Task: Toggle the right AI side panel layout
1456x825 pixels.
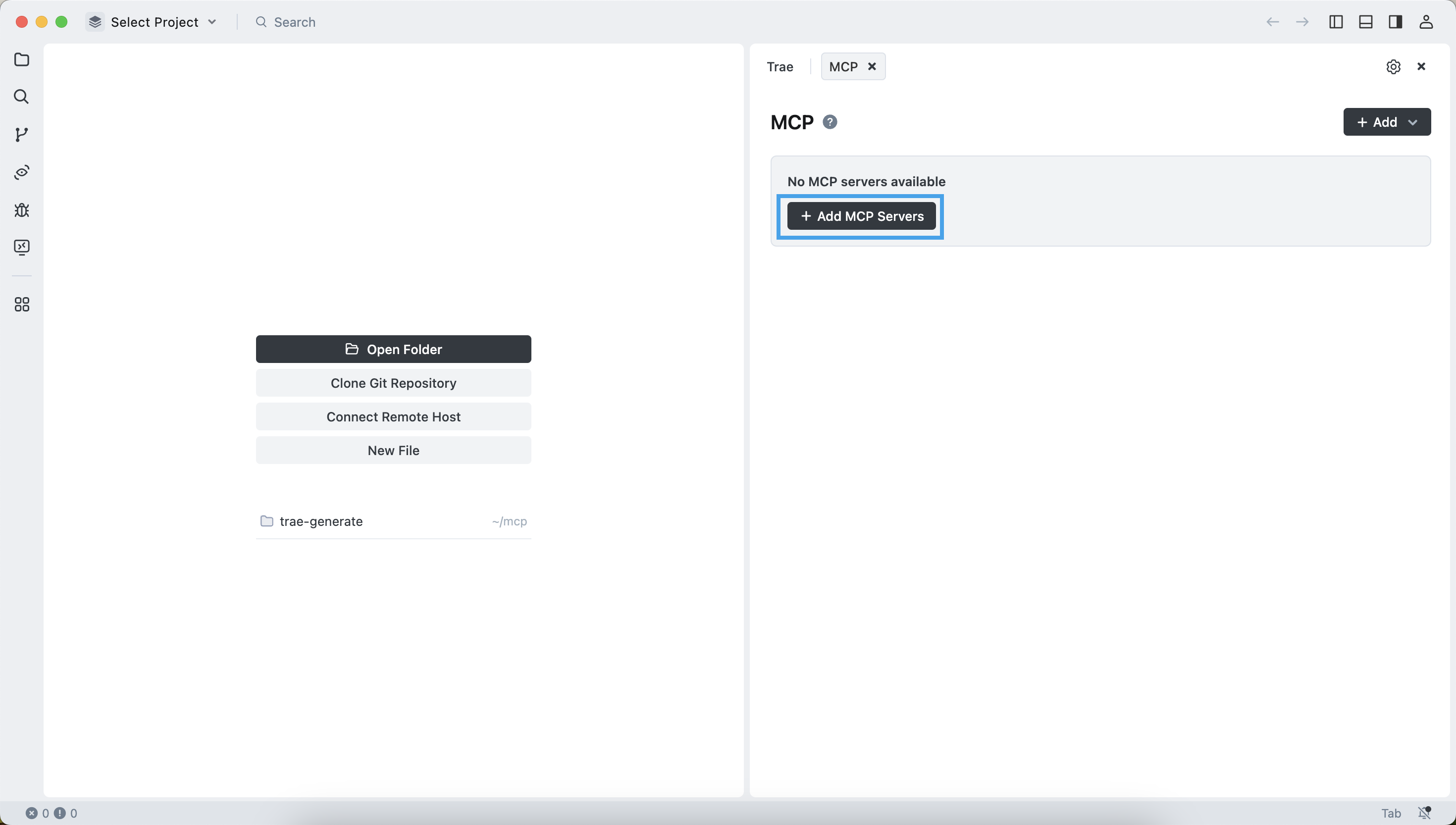Action: coord(1395,22)
